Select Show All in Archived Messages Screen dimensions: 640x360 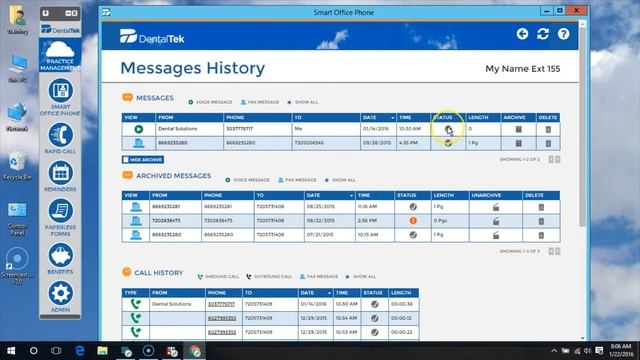(340, 180)
